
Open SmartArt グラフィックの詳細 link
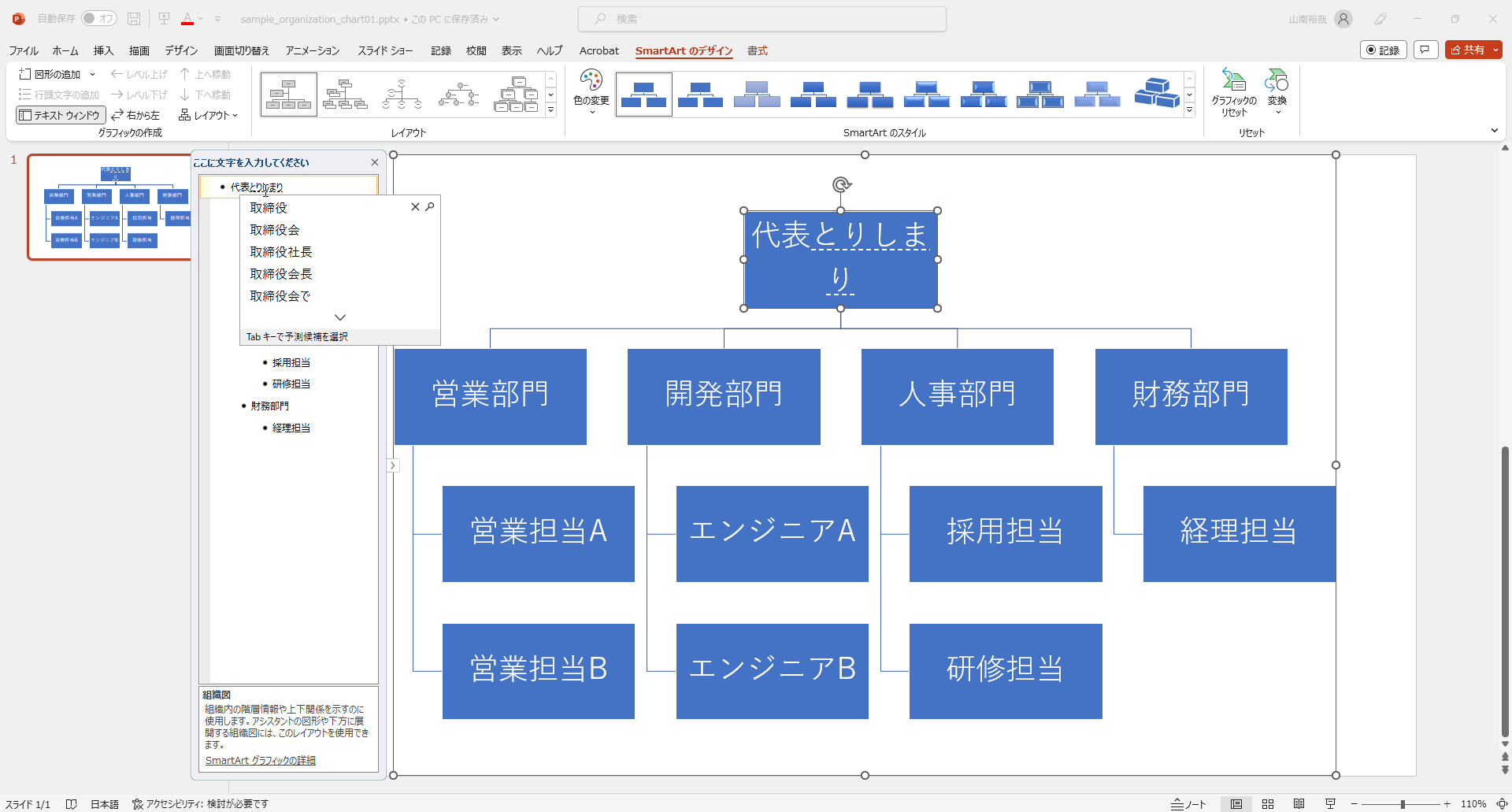coord(261,761)
